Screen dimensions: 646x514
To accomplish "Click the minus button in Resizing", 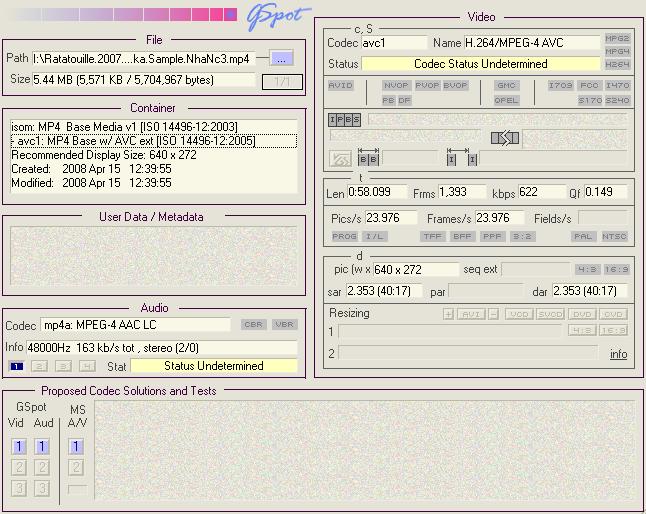I will coord(494,314).
